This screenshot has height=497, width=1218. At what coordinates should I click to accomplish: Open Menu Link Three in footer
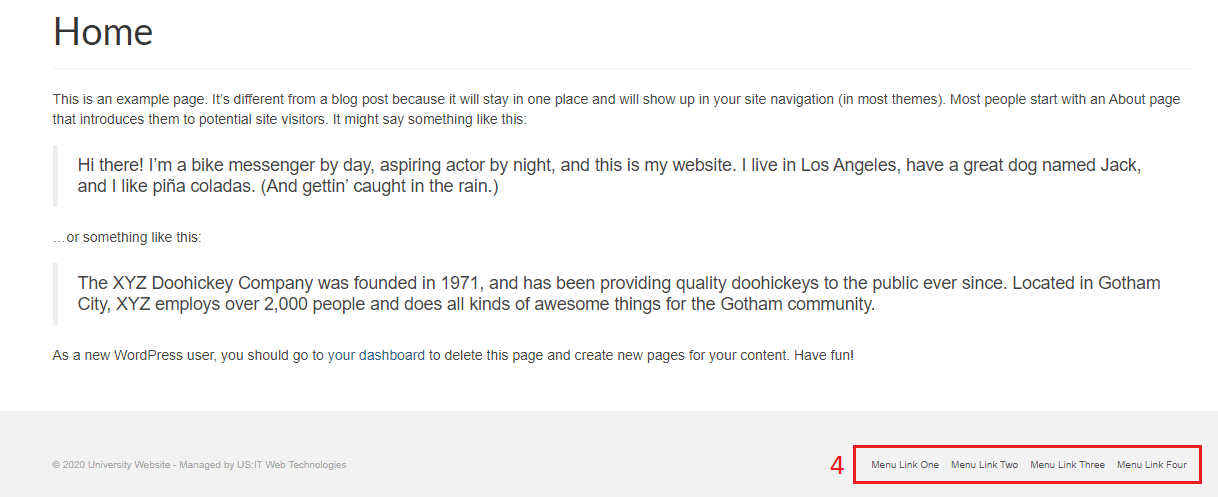click(1067, 465)
